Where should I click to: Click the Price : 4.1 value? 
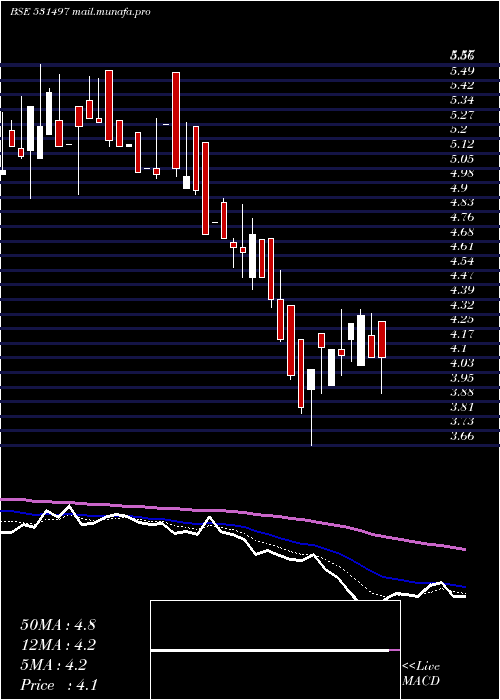(59, 685)
